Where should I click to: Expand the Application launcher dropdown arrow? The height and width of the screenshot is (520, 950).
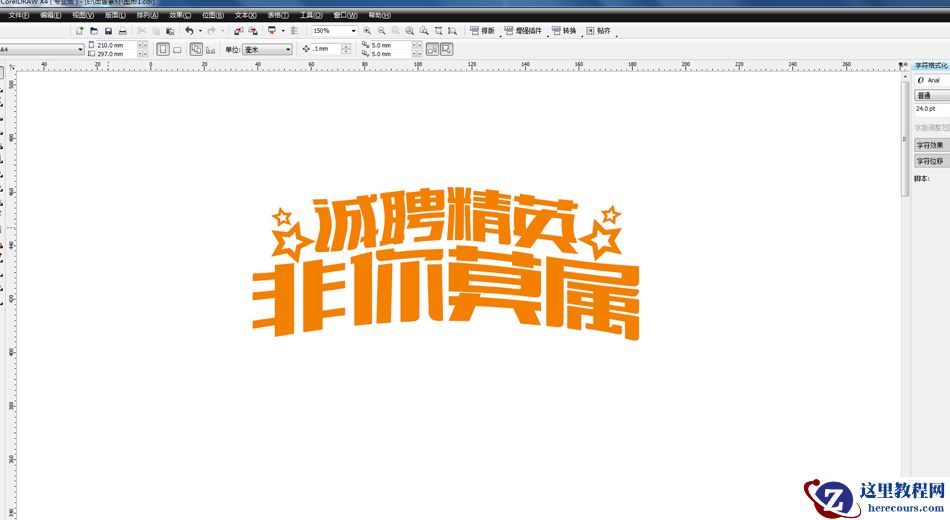pos(283,31)
